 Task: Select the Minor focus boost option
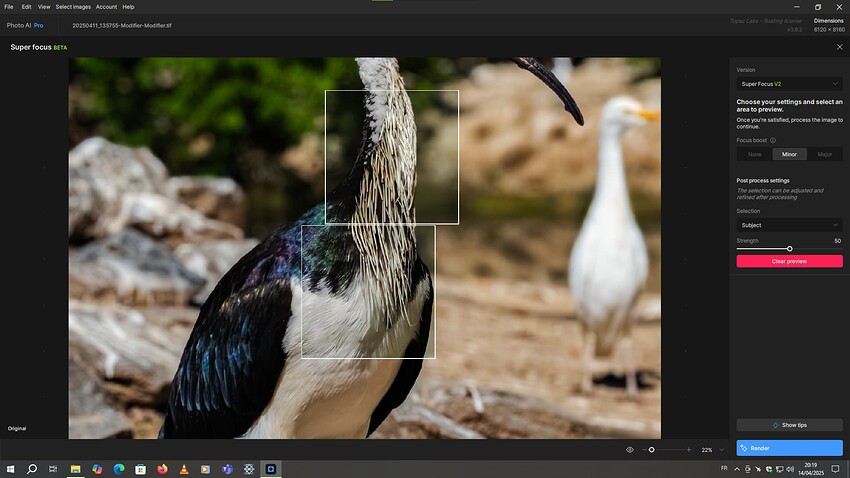click(789, 155)
